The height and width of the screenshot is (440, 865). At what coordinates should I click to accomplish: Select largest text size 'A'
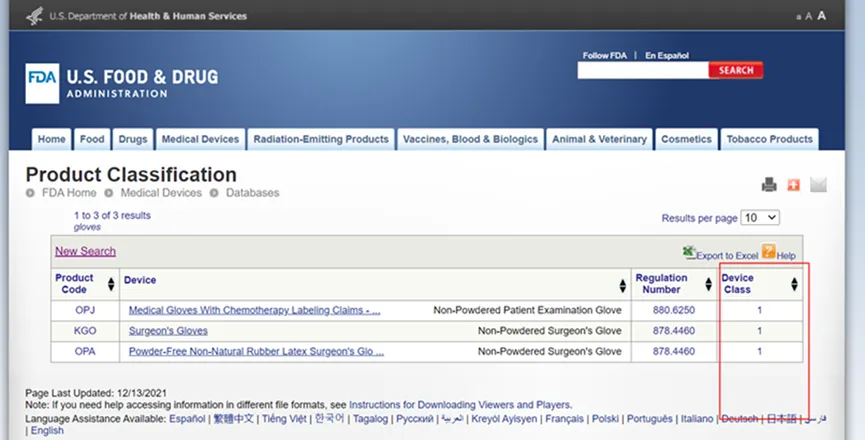821,15
